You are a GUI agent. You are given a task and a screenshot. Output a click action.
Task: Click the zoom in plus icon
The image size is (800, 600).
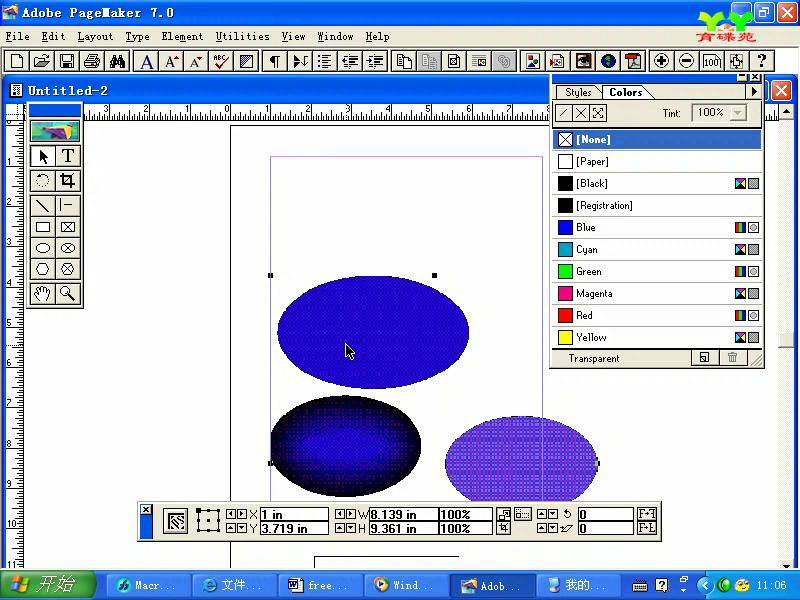coord(661,61)
